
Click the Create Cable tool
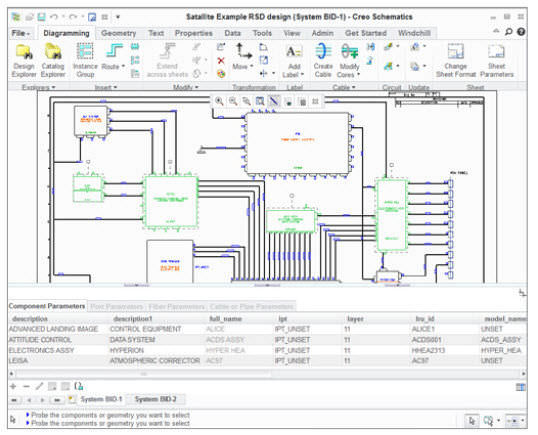pyautogui.click(x=323, y=60)
